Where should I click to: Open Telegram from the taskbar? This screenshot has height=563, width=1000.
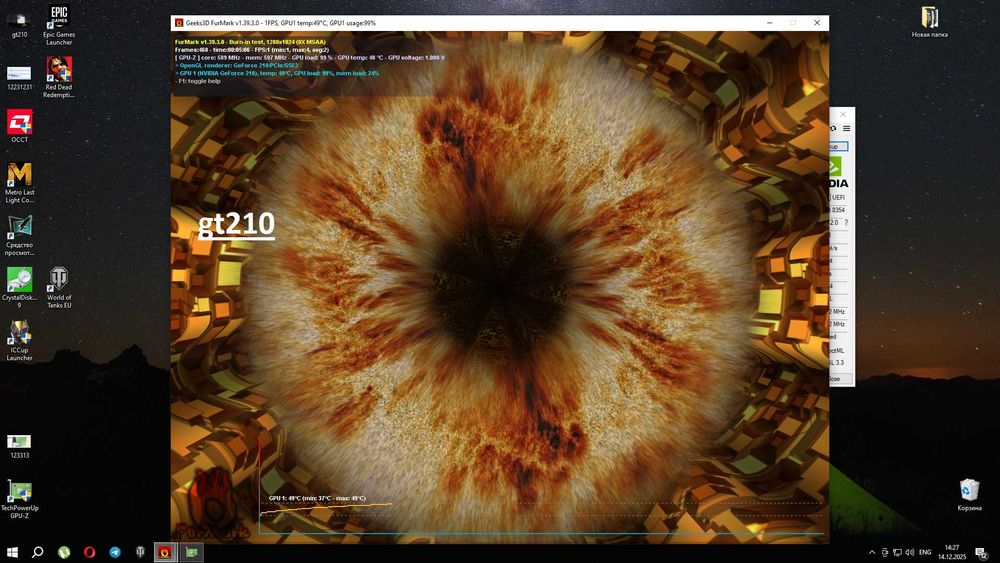(115, 552)
